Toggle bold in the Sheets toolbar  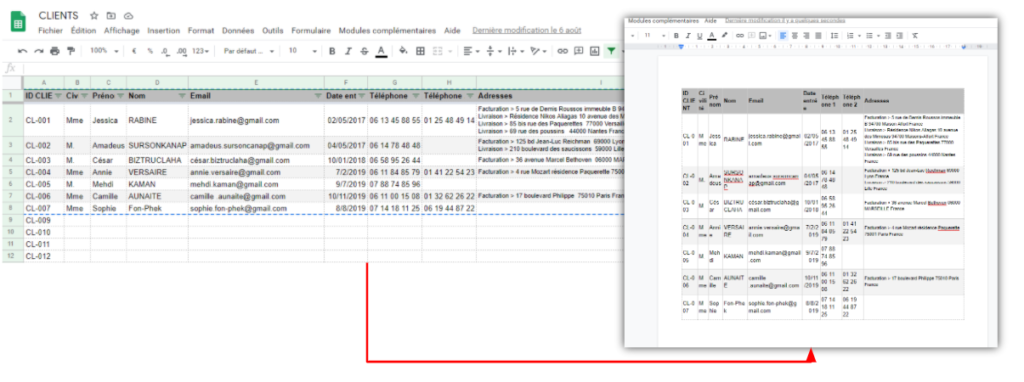(332, 51)
